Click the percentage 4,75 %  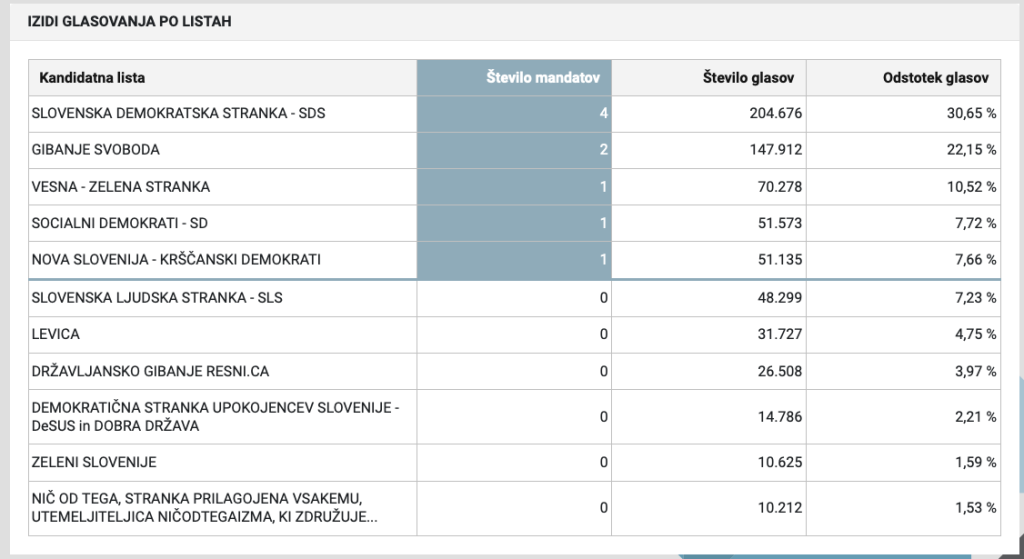976,334
